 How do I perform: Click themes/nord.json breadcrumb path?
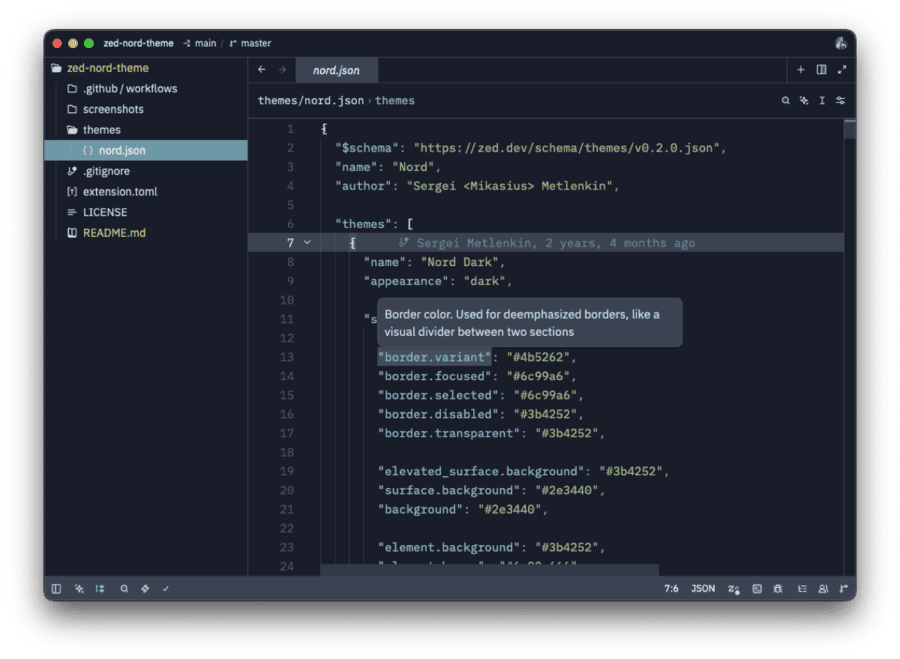click(x=311, y=100)
